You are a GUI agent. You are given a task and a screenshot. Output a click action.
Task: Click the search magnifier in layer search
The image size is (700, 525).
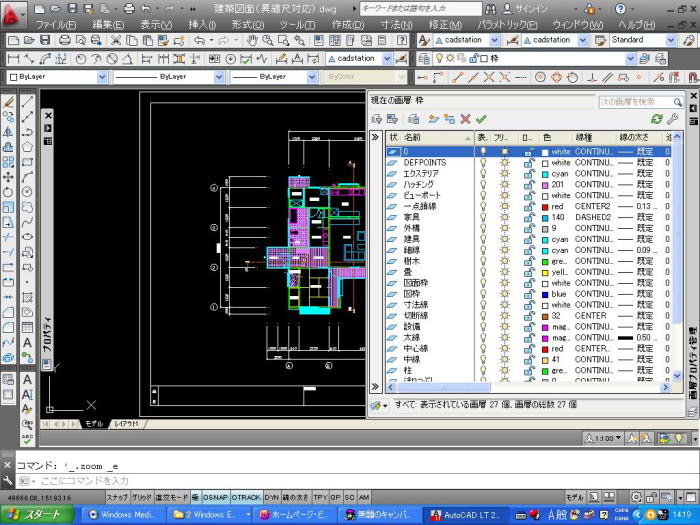(x=677, y=102)
